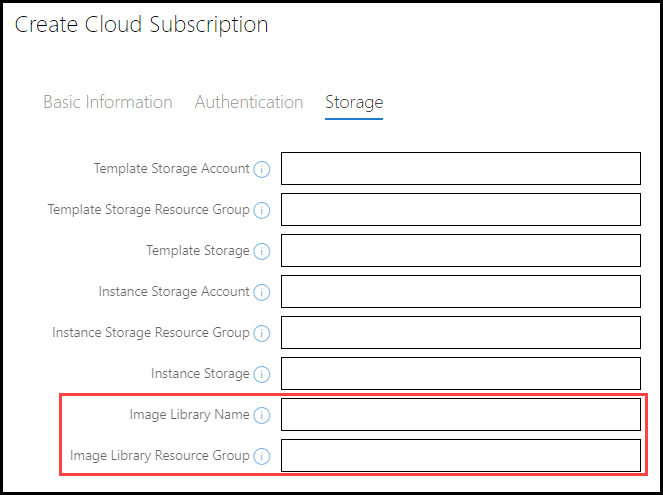Click the Image Library Resource Group text box
The height and width of the screenshot is (495, 663).
460,456
